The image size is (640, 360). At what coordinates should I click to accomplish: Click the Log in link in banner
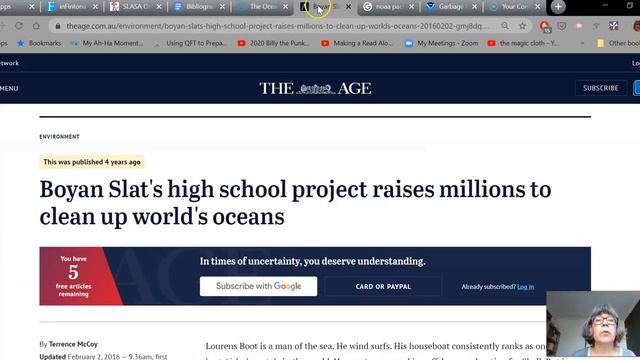pyautogui.click(x=525, y=287)
